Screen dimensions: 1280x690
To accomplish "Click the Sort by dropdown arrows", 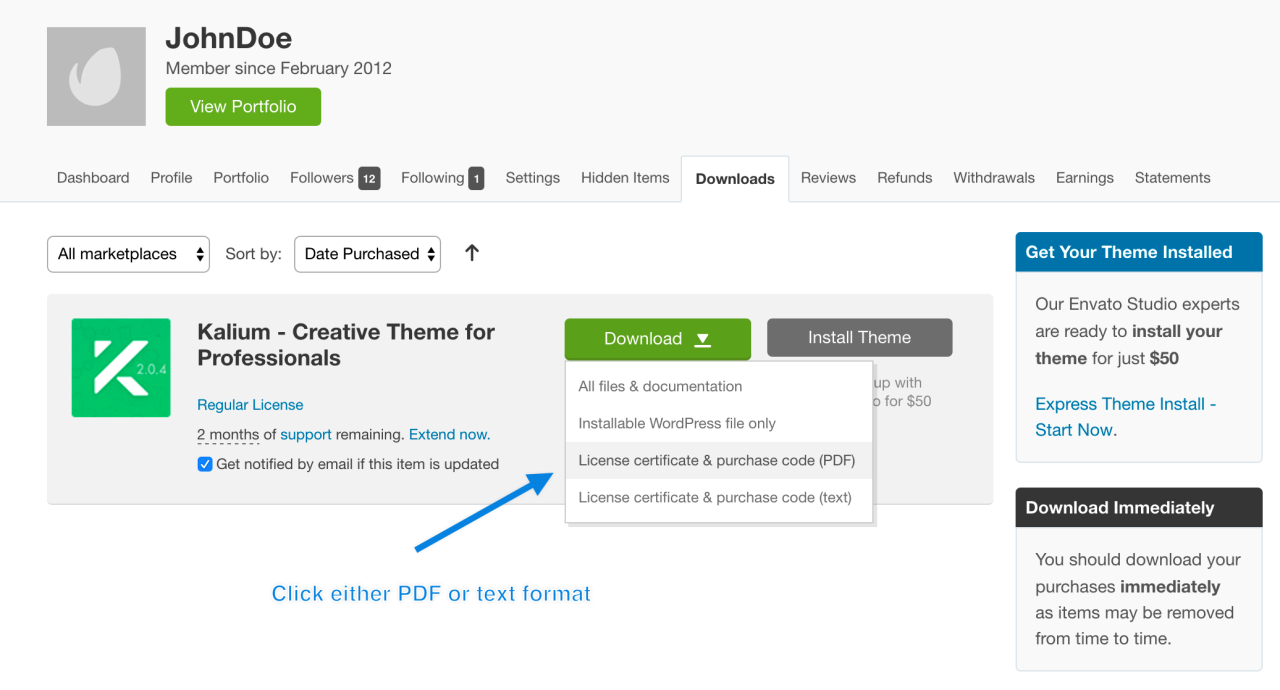I will [x=431, y=254].
